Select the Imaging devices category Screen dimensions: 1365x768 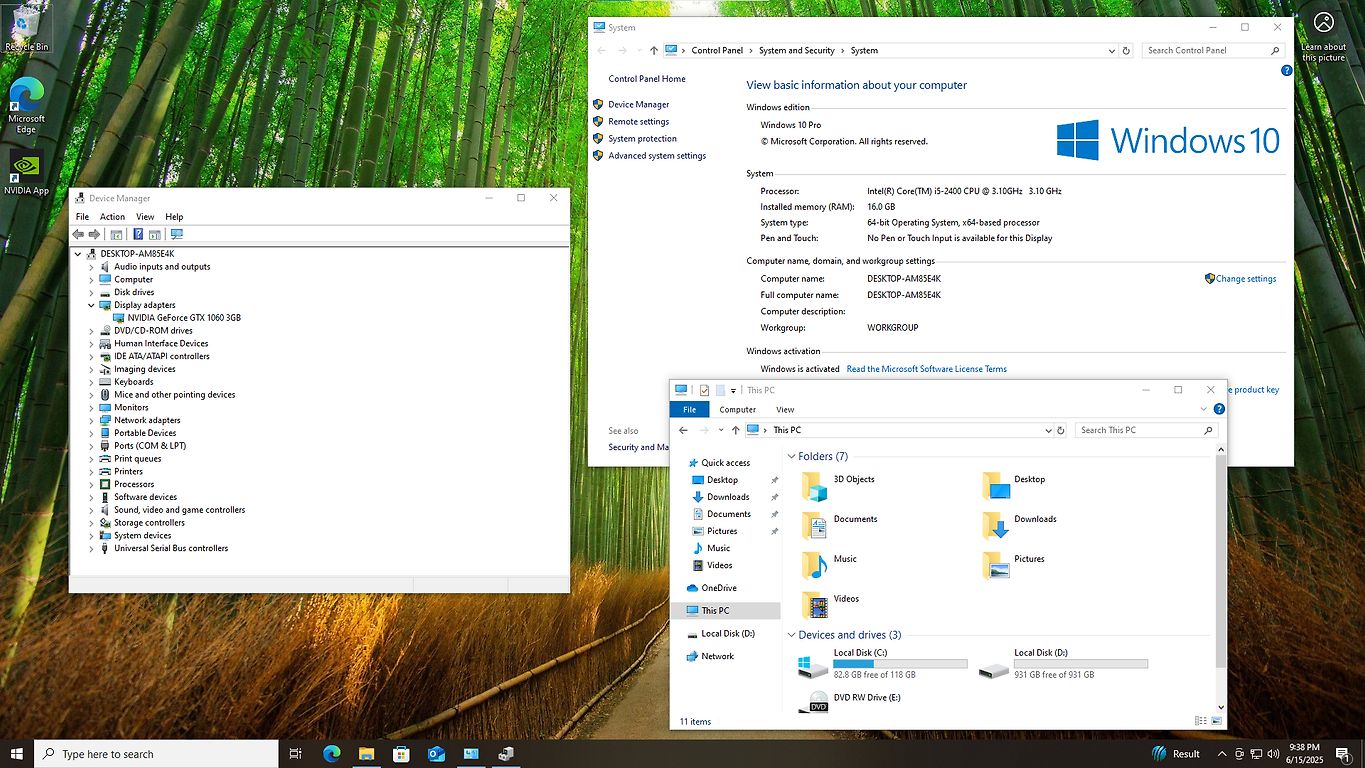(x=145, y=369)
